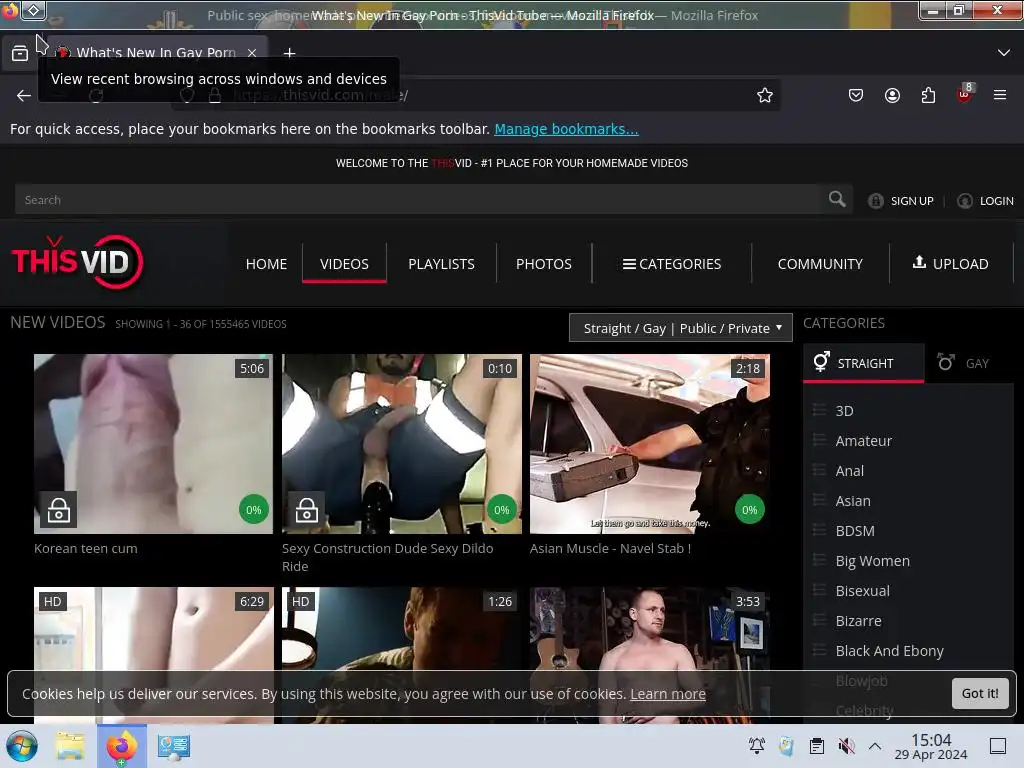Open the control panel taskbar app
Screen dimensions: 1024x768
point(174,746)
